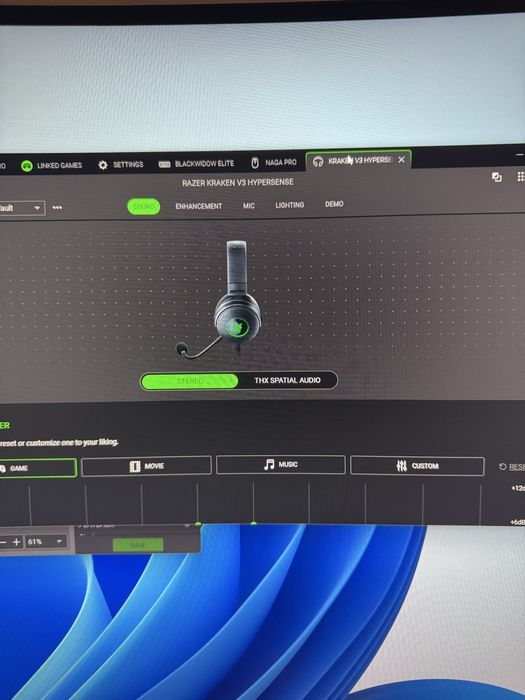
Task: Switch audio mode to THX Spatial Audio
Action: click(288, 380)
